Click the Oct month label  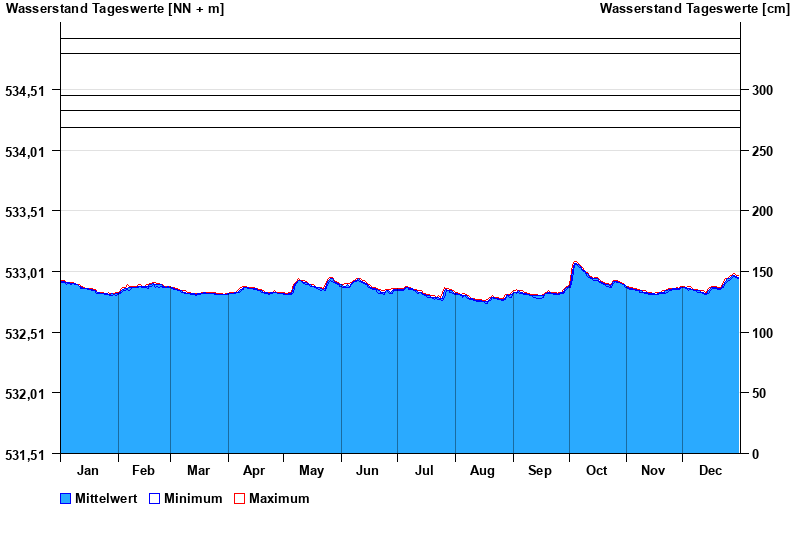(x=597, y=470)
